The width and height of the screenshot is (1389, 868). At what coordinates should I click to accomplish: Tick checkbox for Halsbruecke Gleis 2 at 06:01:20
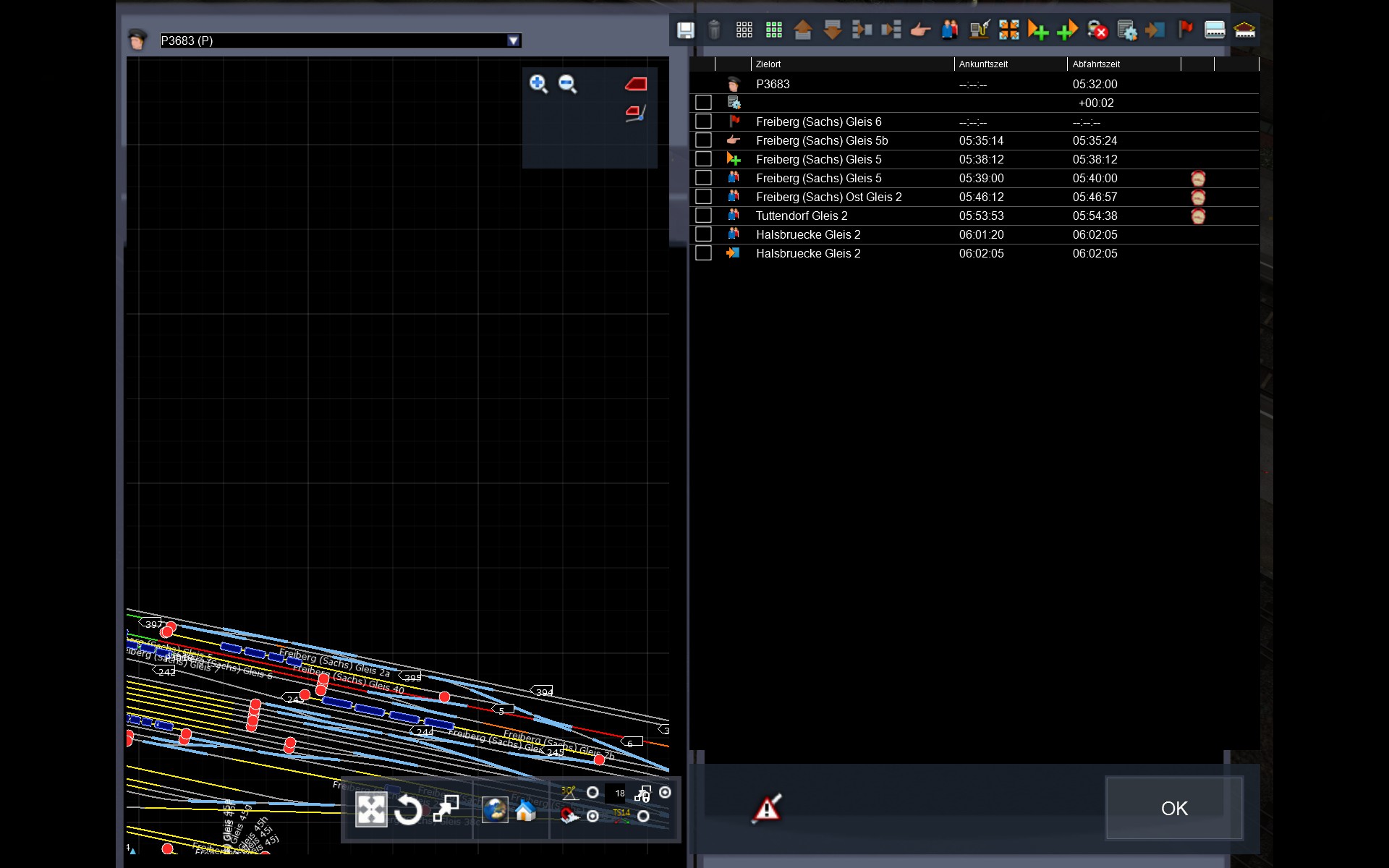coord(703,234)
